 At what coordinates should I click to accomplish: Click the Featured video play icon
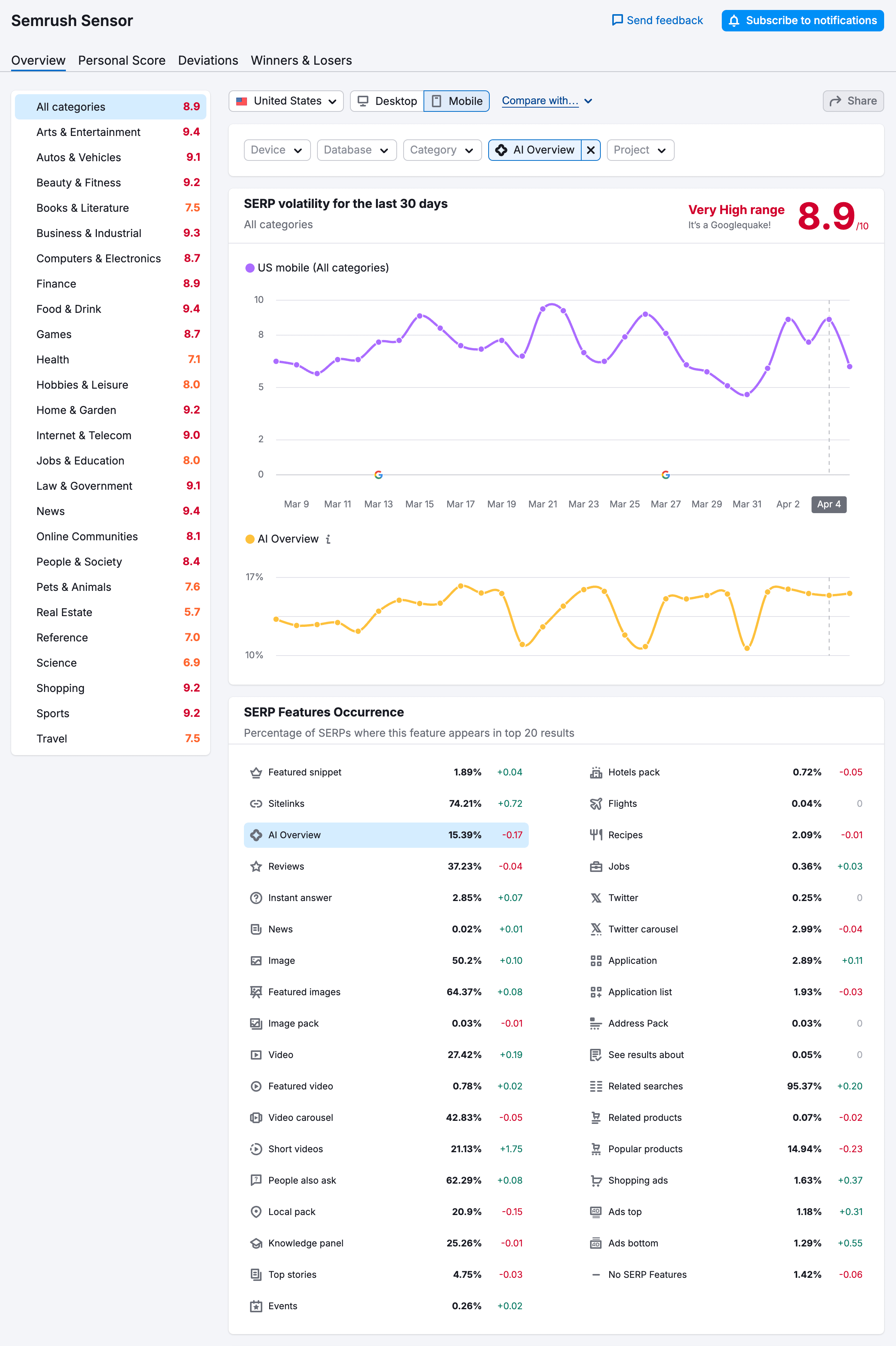pyautogui.click(x=256, y=1087)
